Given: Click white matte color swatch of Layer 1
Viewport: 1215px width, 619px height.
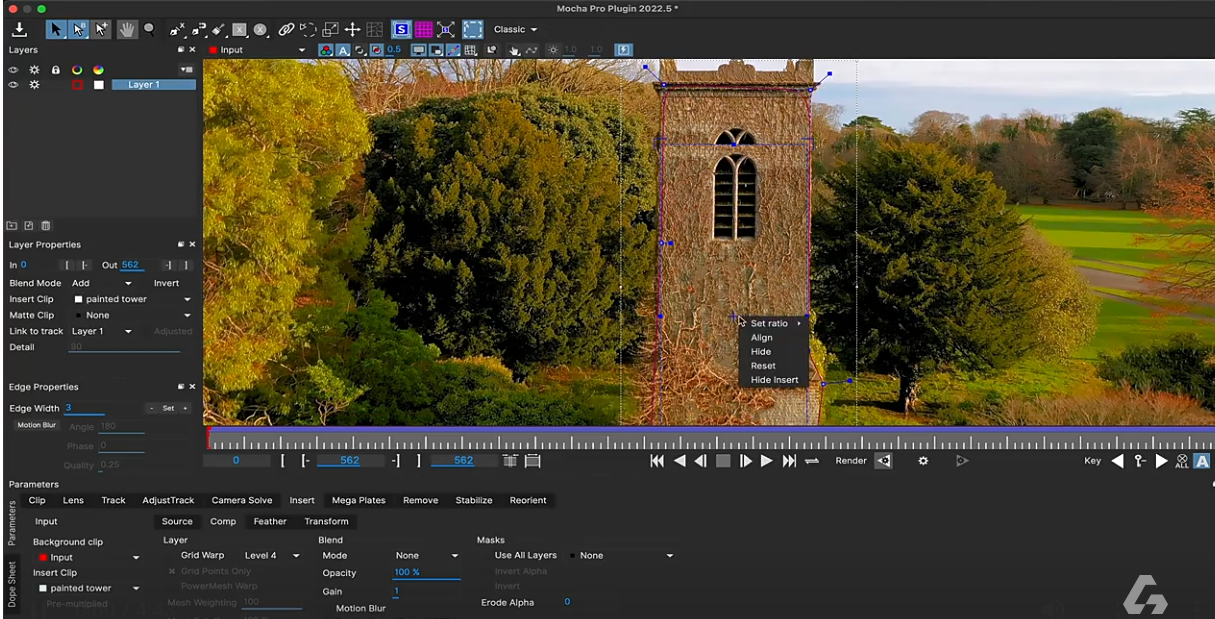Looking at the screenshot, I should click(x=98, y=85).
